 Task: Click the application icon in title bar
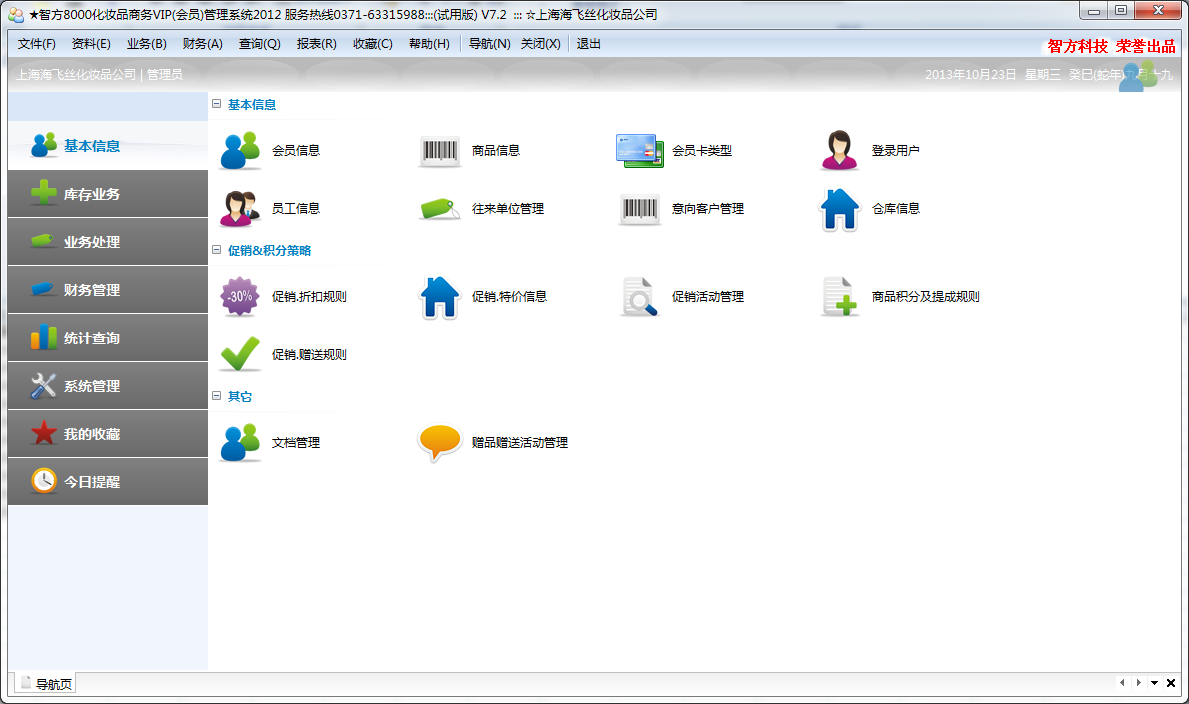pos(16,14)
